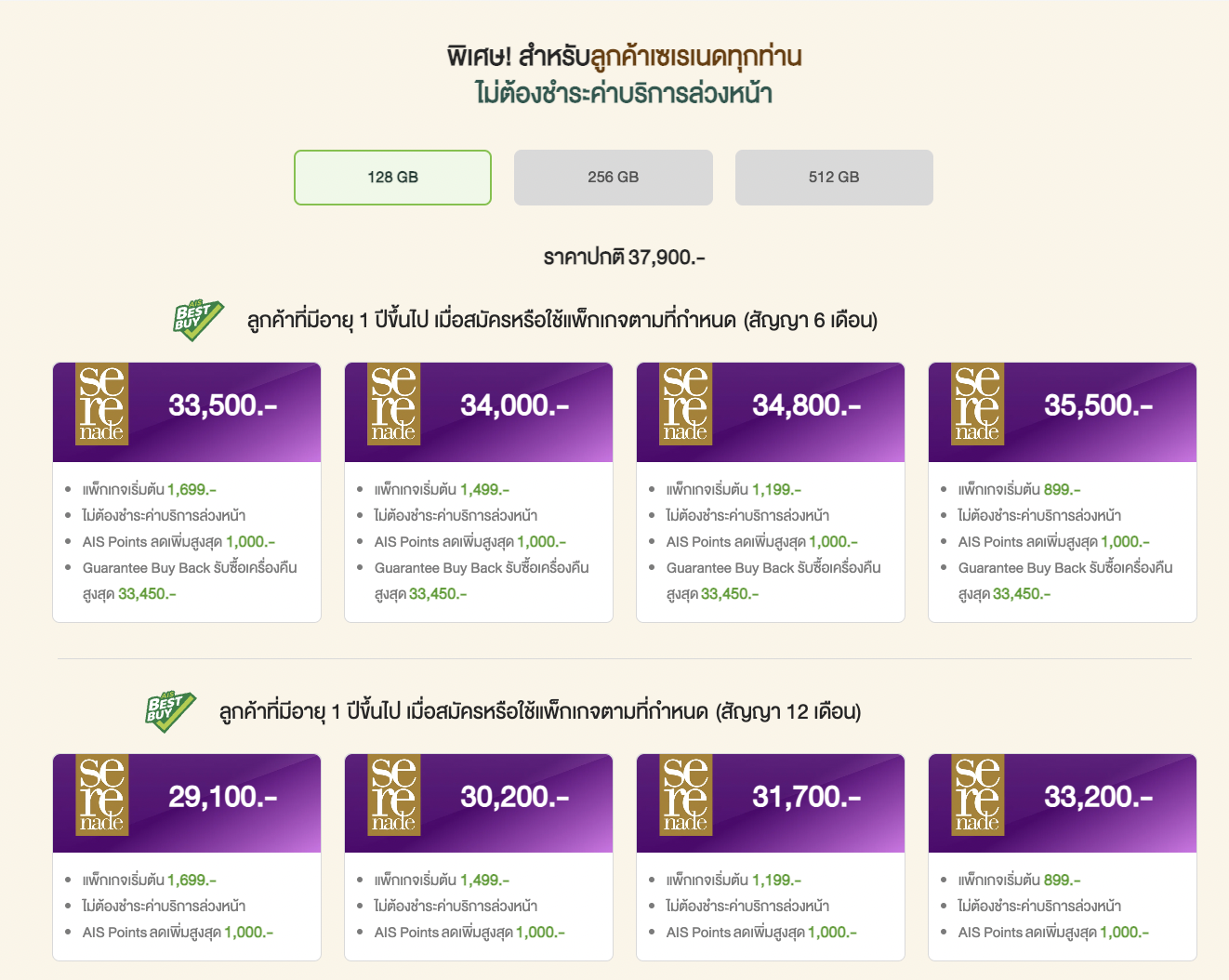Click the normal price 37,900.- text
1229x980 pixels.
[x=624, y=258]
